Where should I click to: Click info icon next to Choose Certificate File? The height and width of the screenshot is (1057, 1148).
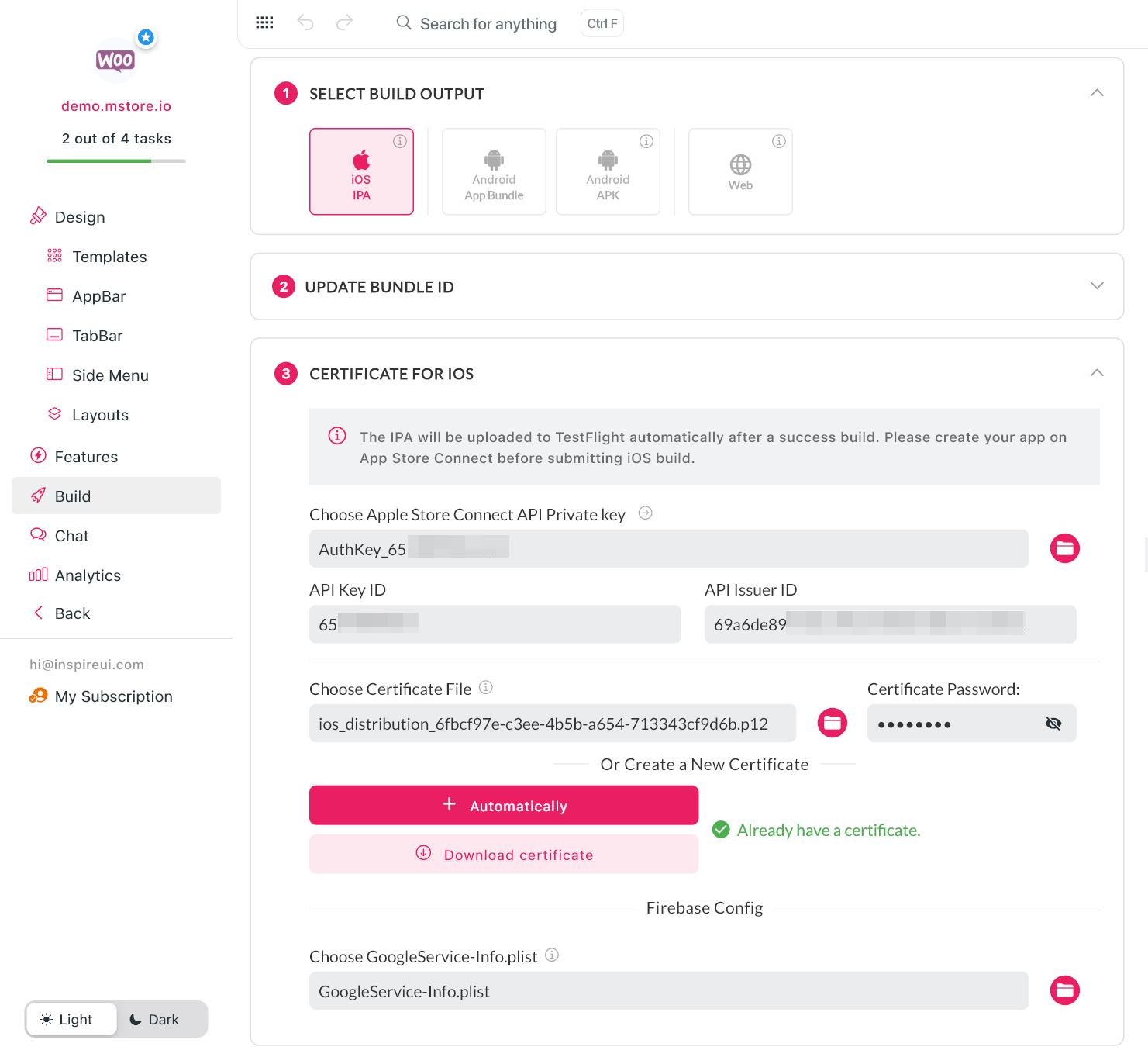coord(486,687)
